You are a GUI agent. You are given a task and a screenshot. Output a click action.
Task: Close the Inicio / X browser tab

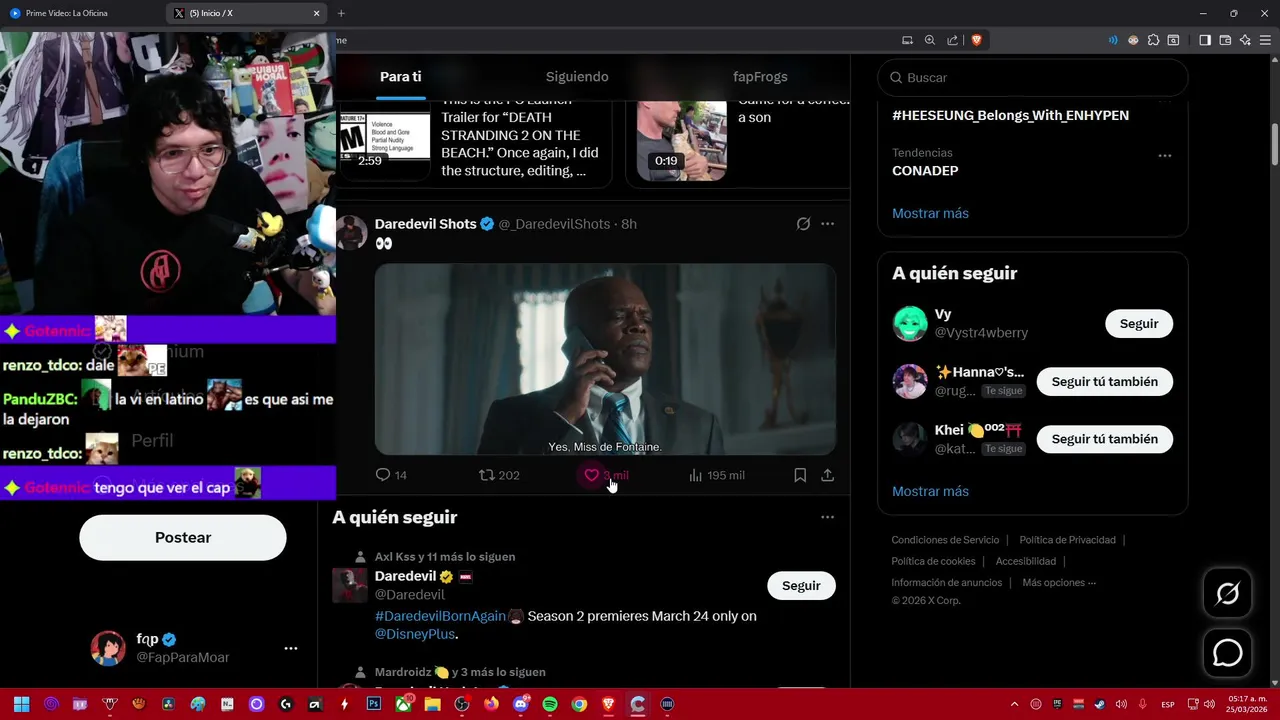click(x=316, y=13)
